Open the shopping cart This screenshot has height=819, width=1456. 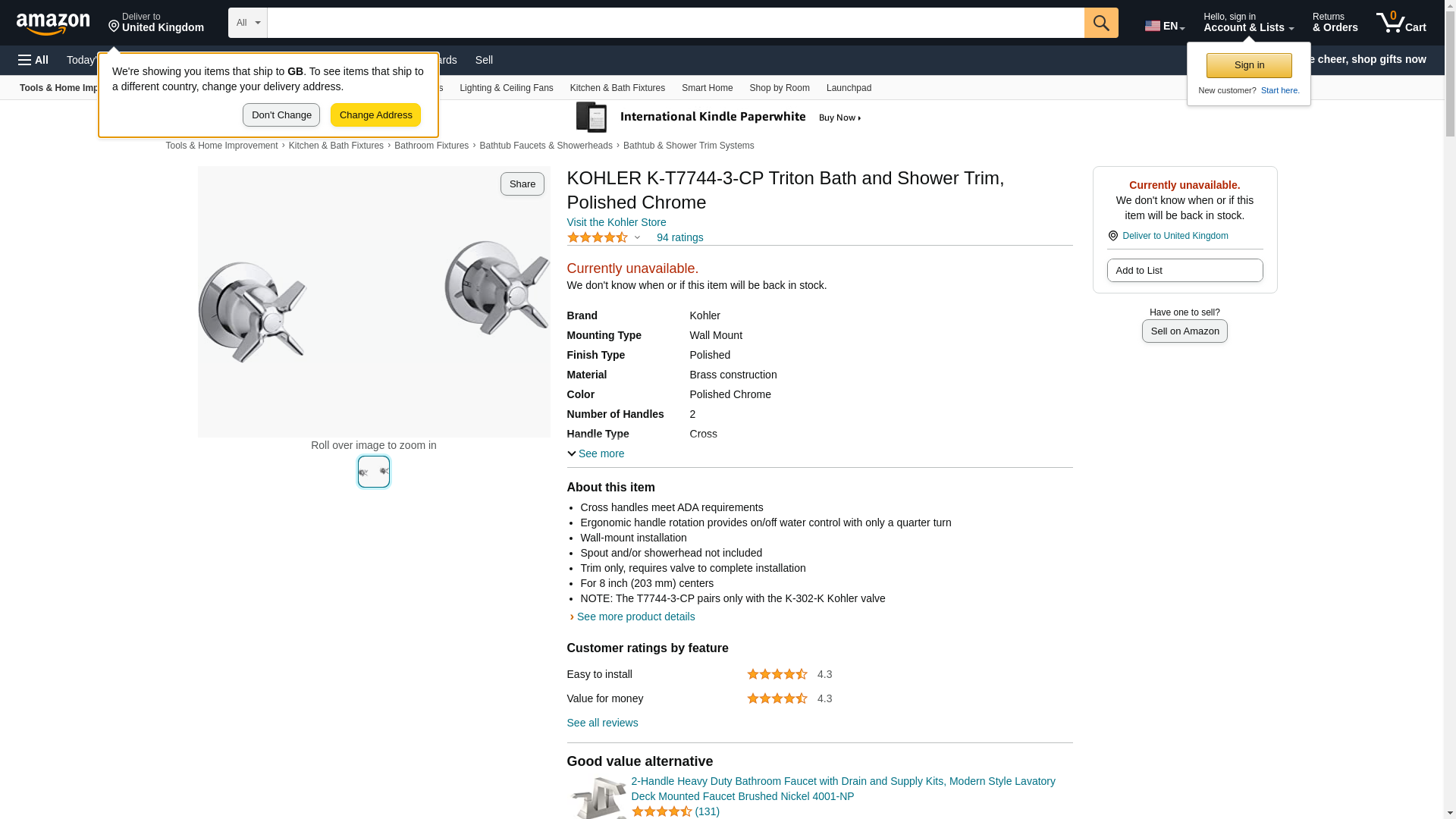click(1401, 23)
